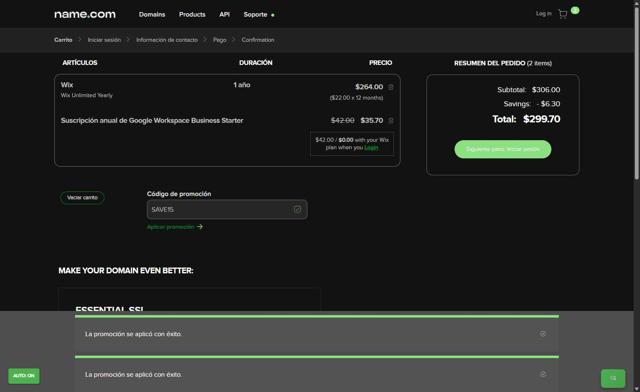The height and width of the screenshot is (392, 640).
Task: Click the Login link in Wix offer
Action: 371,147
